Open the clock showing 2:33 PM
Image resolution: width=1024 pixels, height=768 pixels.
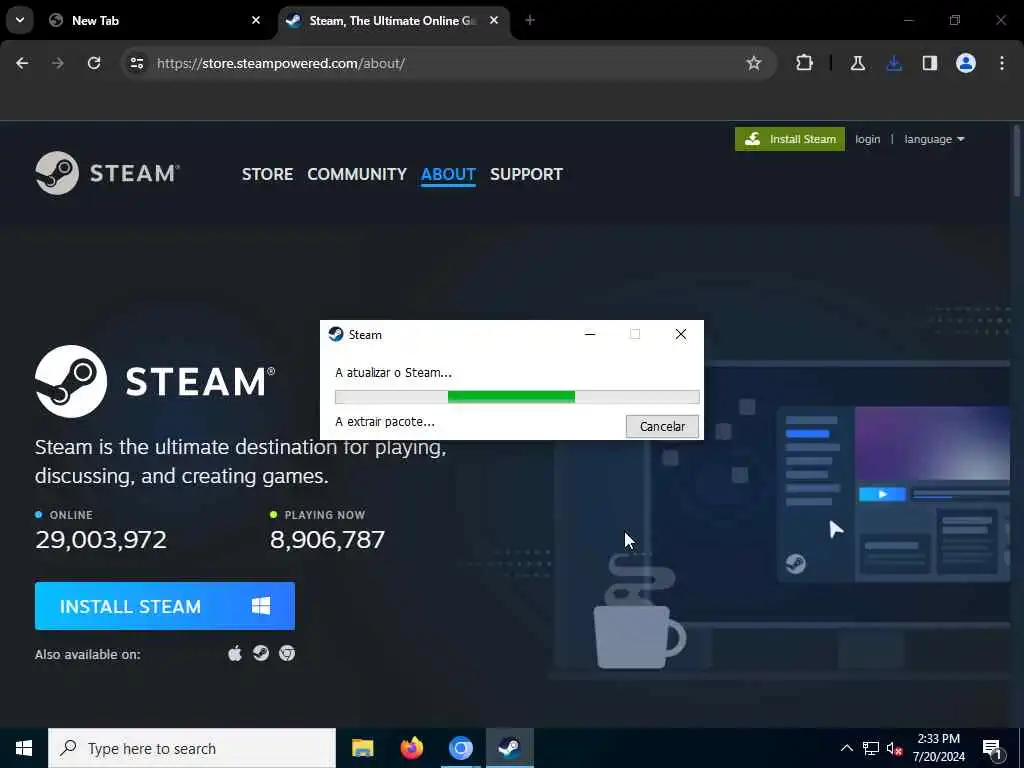pyautogui.click(x=938, y=748)
